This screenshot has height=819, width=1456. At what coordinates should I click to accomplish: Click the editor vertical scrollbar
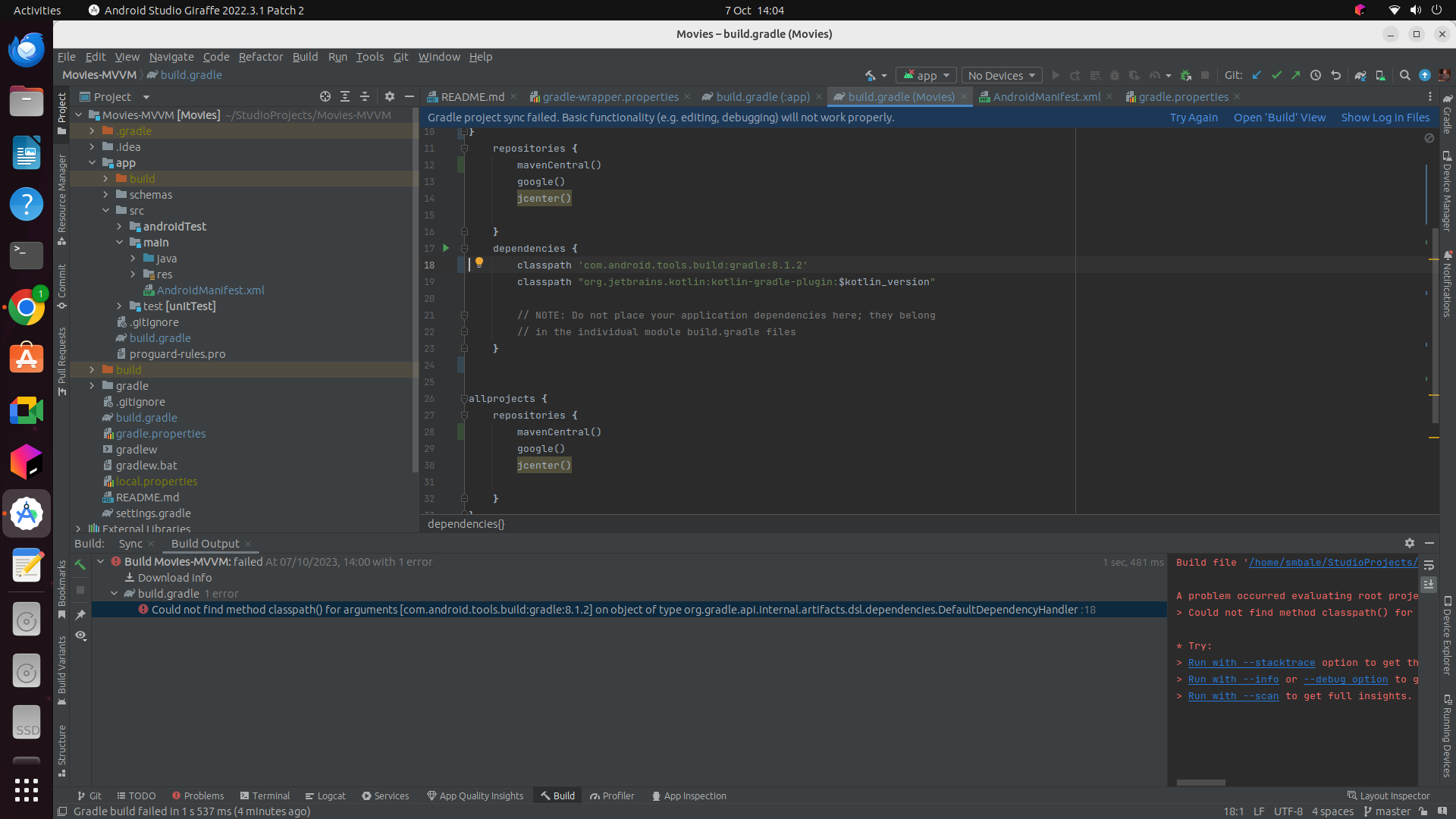pyautogui.click(x=1435, y=326)
